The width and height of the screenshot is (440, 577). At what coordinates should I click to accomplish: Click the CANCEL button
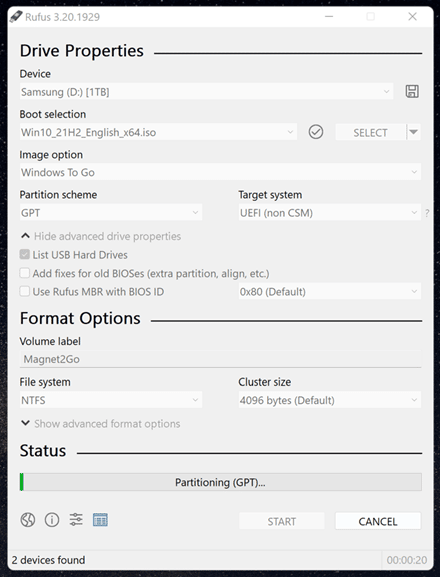click(x=378, y=521)
